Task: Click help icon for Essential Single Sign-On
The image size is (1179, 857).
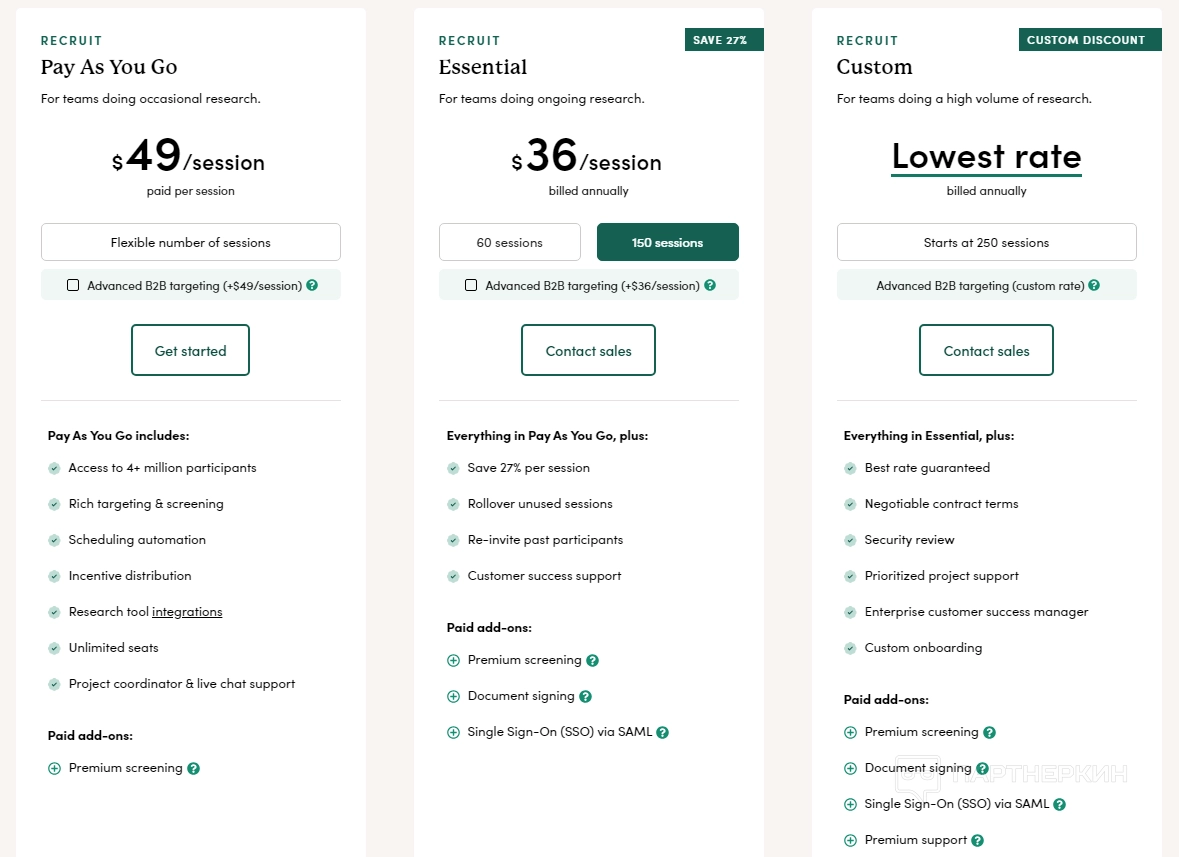Action: pyautogui.click(x=662, y=732)
